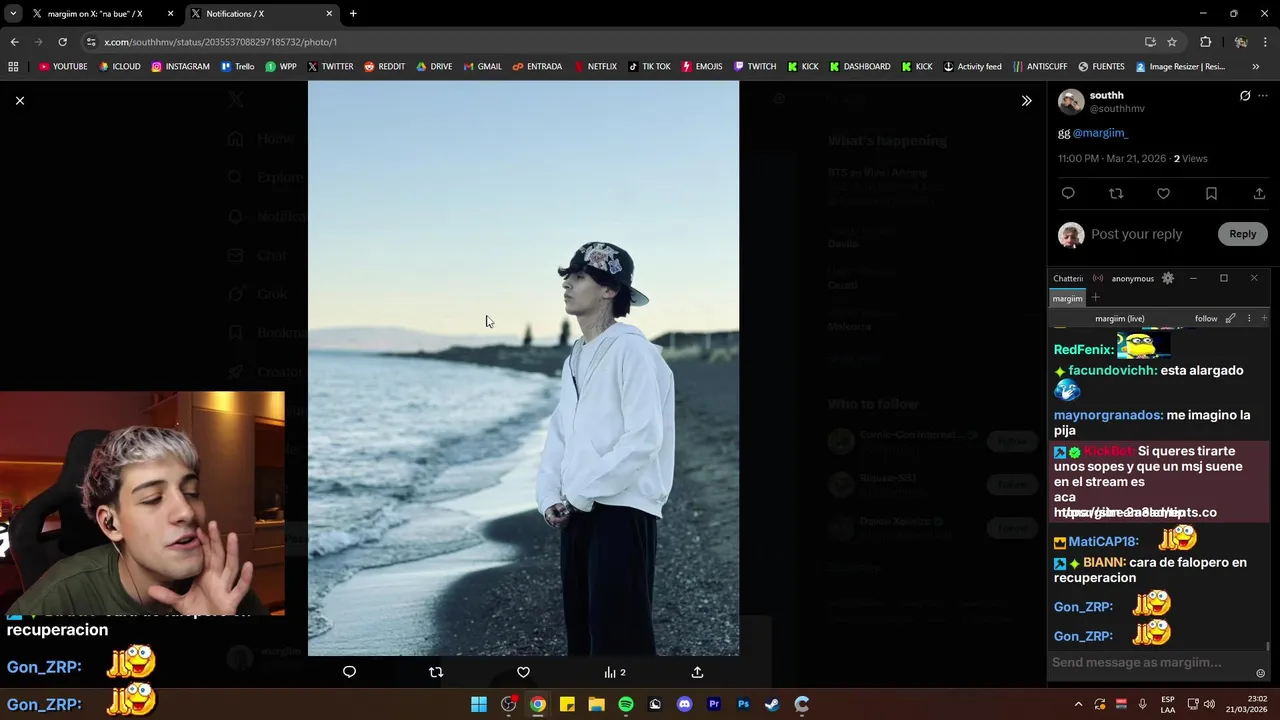Show hidden system tray icons chevron
This screenshot has width=1280, height=720.
(x=1078, y=704)
